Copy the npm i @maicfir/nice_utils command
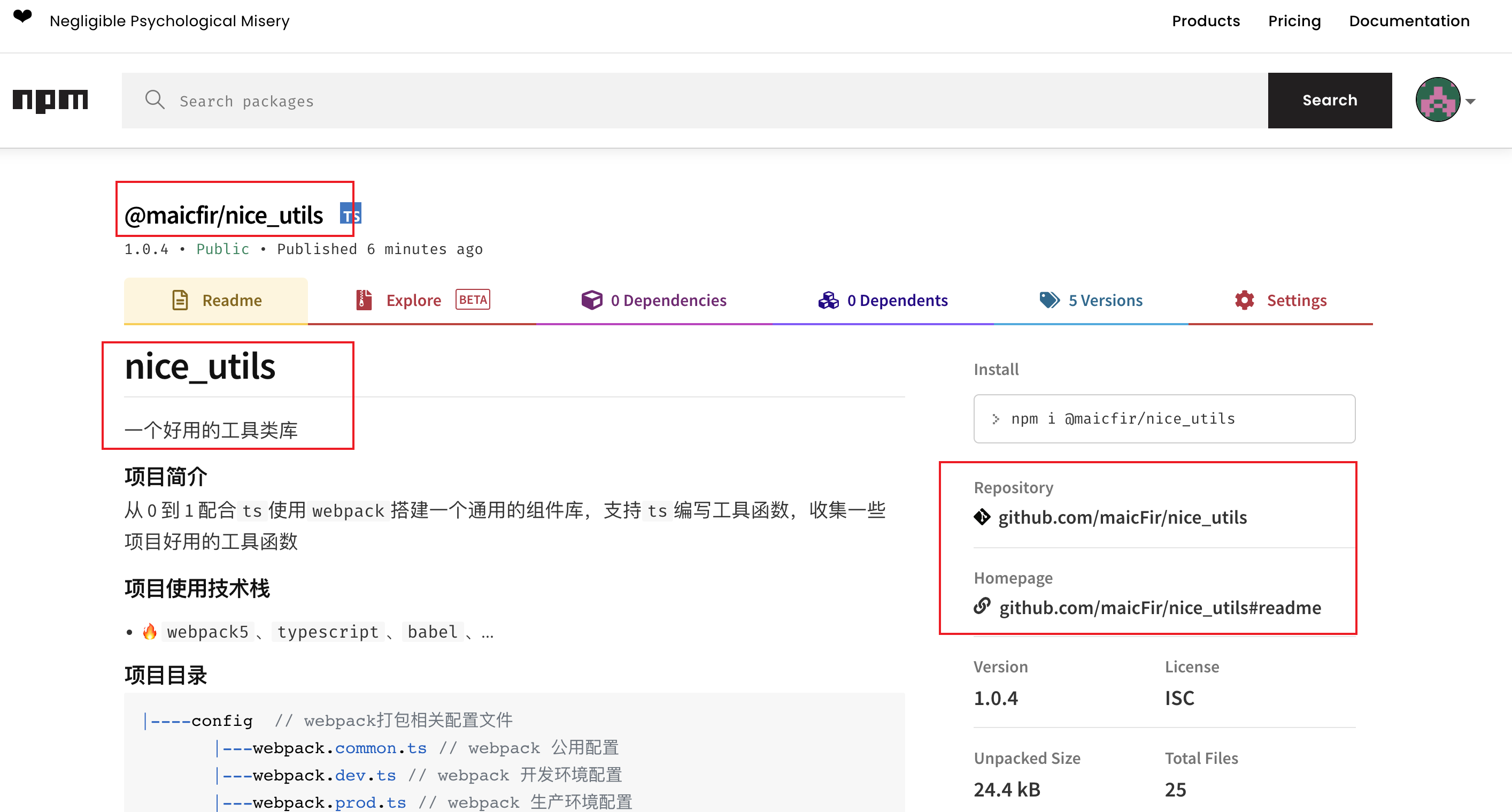This screenshot has width=1512, height=812. (1164, 419)
